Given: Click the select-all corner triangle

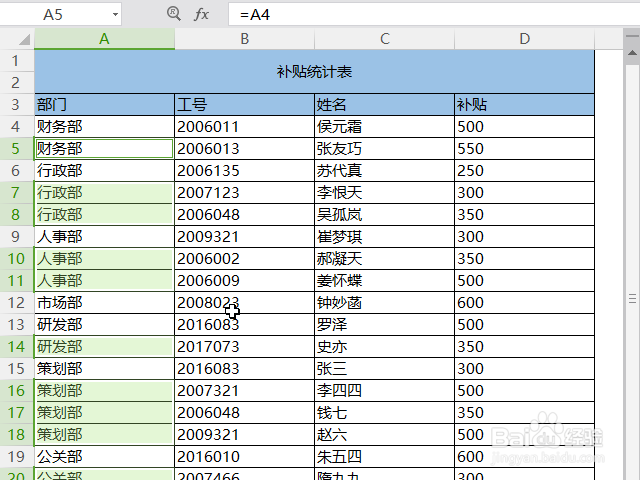Looking at the screenshot, I should (24, 39).
